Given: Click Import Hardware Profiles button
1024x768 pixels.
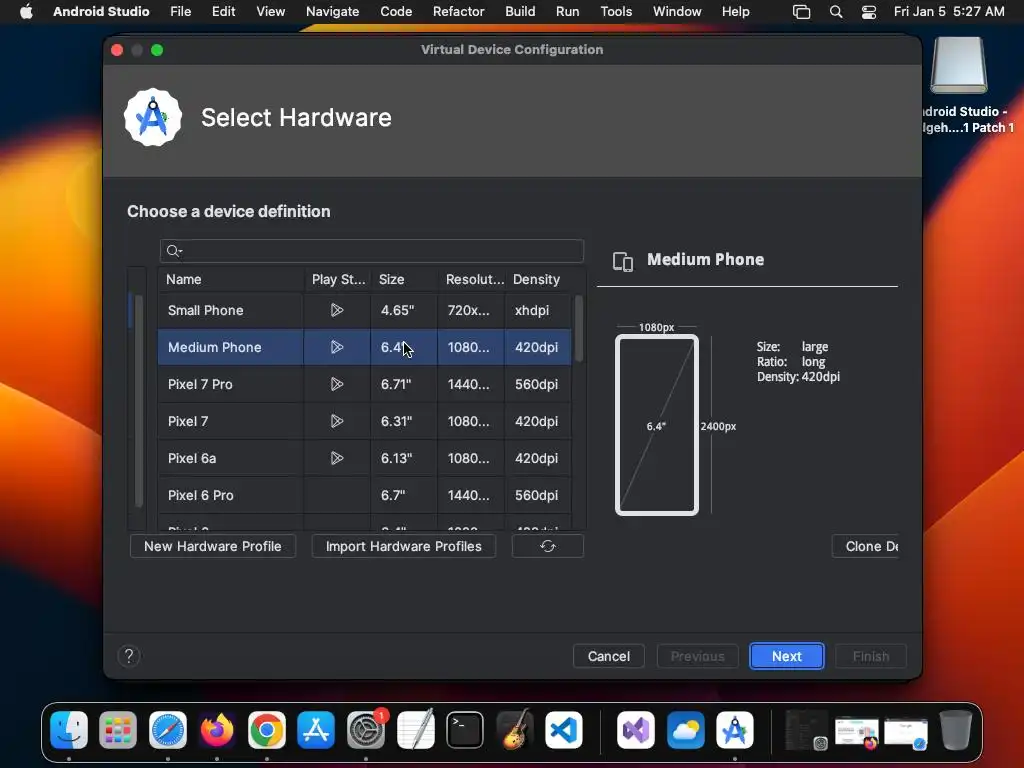Looking at the screenshot, I should pyautogui.click(x=404, y=546).
